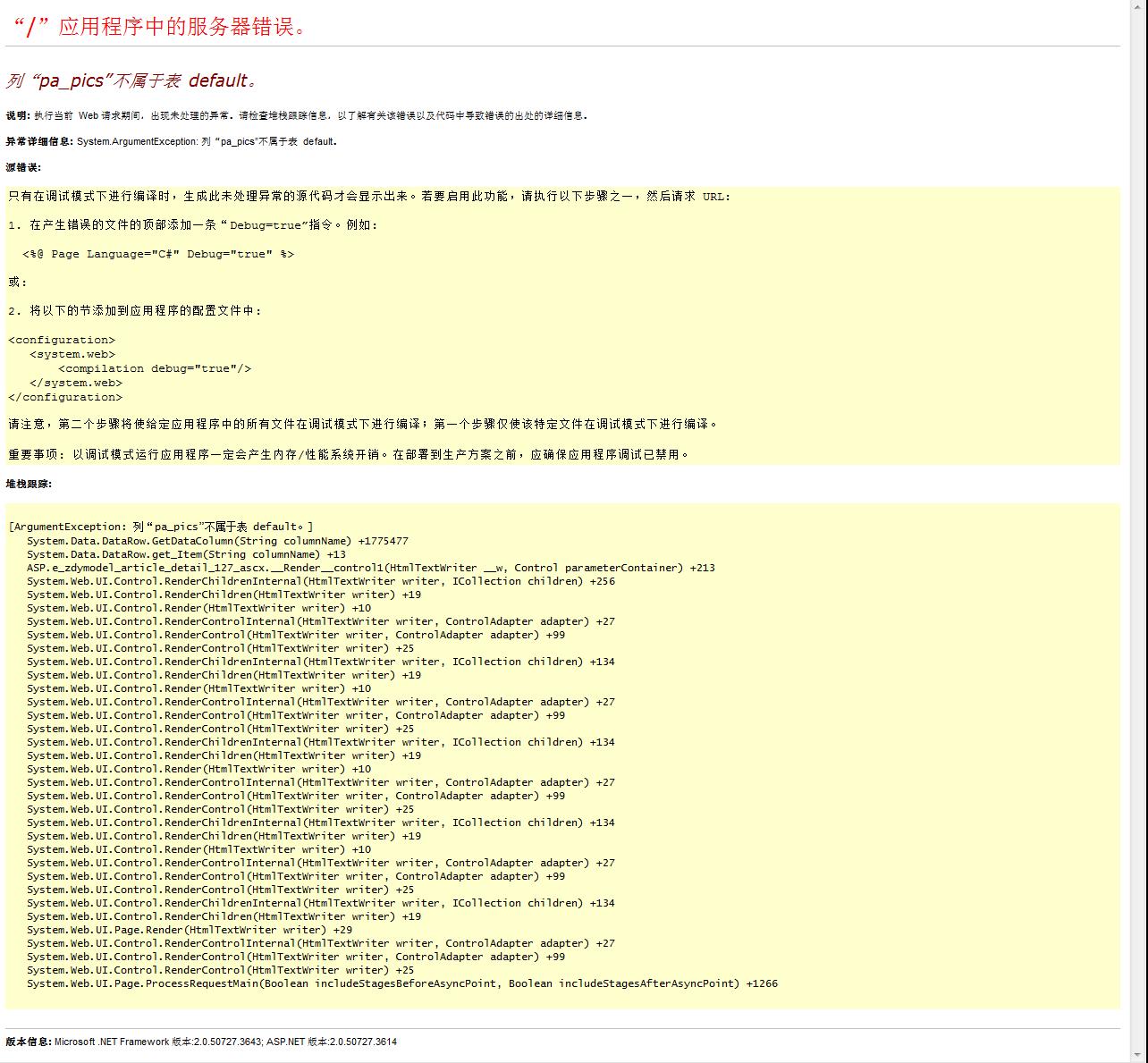Click the <compilation debug="true"/> line
The height and width of the screenshot is (1063, 1148).
(x=155, y=368)
